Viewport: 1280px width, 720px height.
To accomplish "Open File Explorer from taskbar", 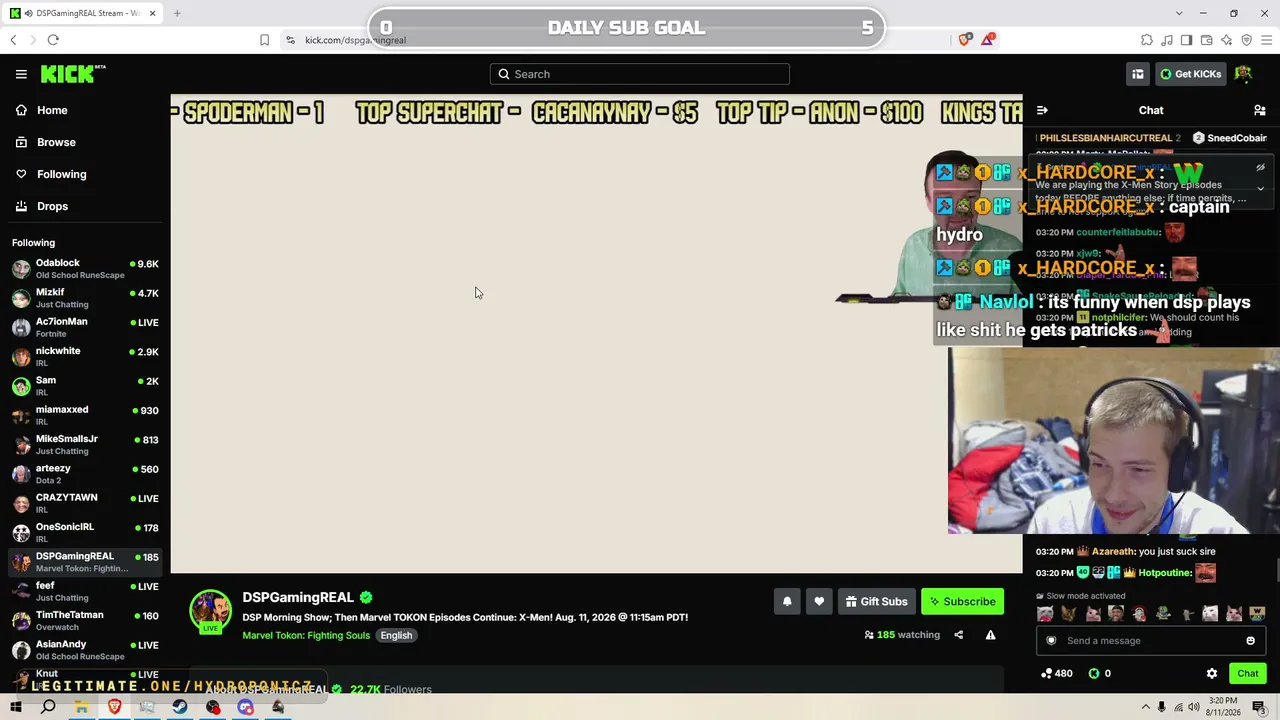I will (x=81, y=708).
